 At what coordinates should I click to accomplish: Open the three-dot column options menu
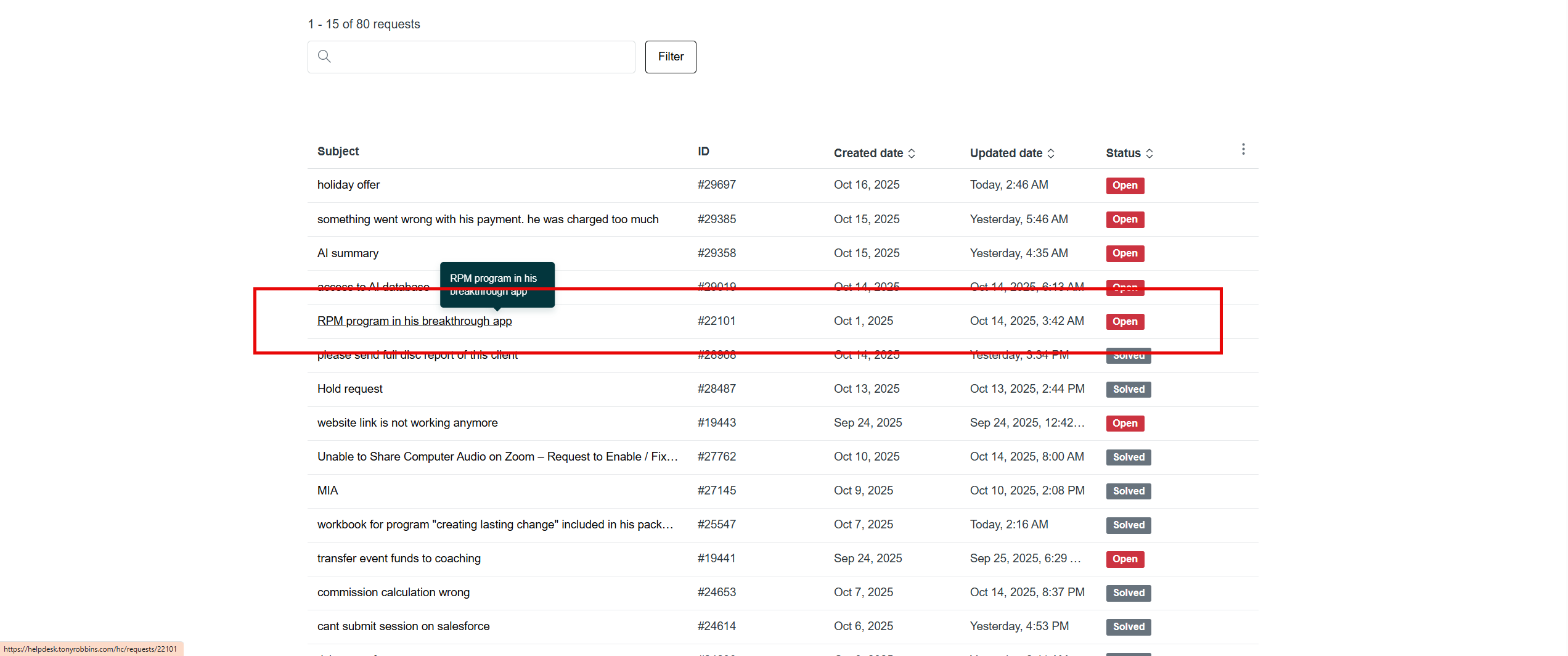(1243, 149)
